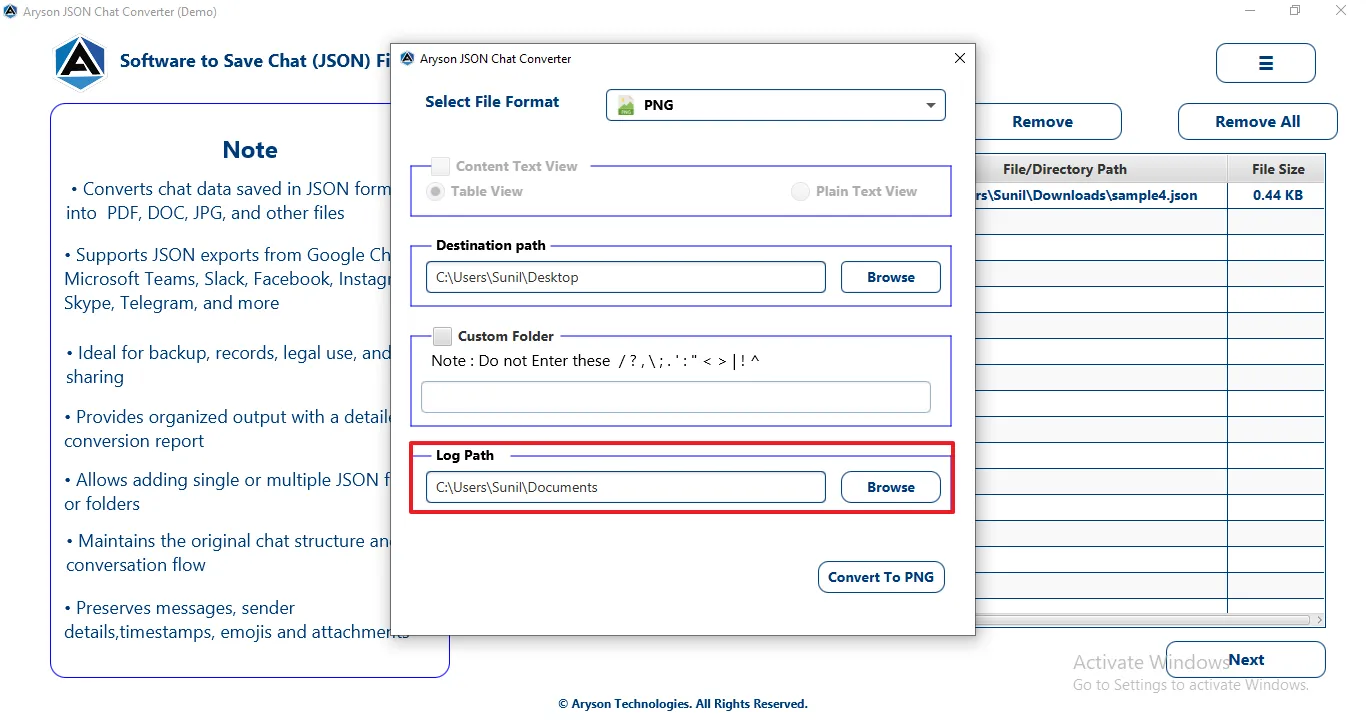Expand the Select File Format dropdown
Screen dimensions: 1366x728
[775, 105]
